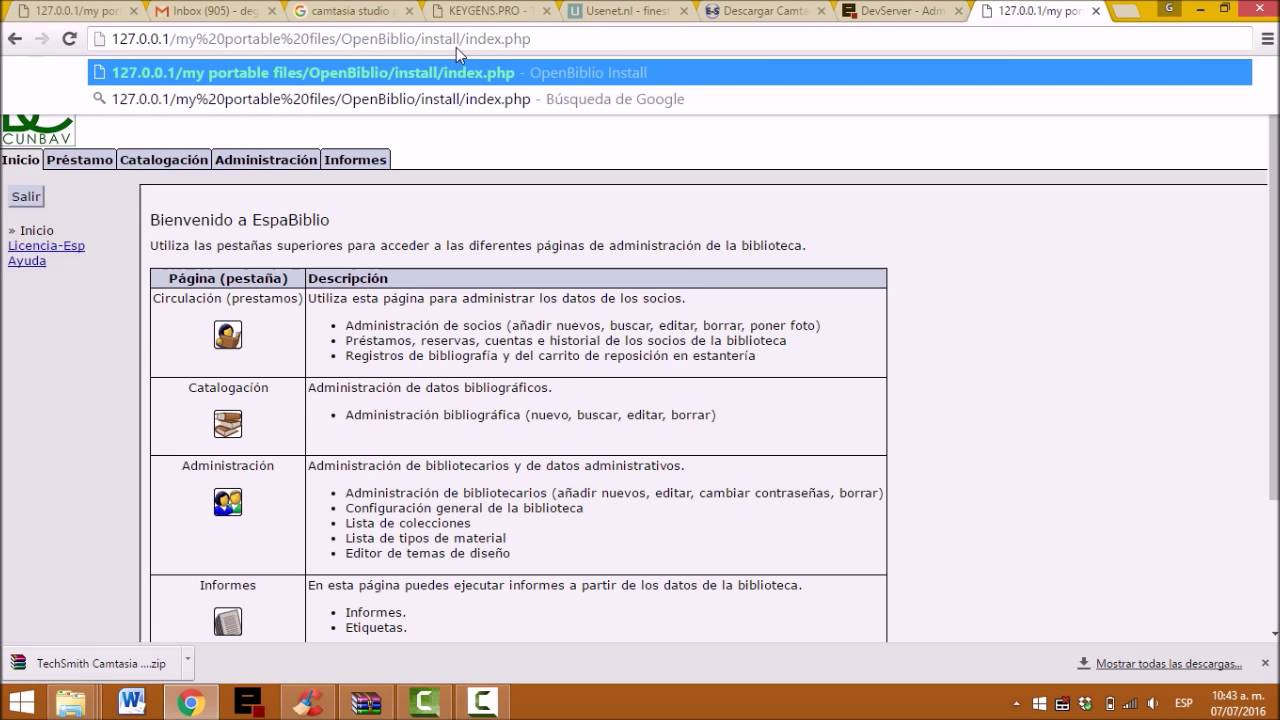Open the taskbar clock and date

click(1238, 702)
